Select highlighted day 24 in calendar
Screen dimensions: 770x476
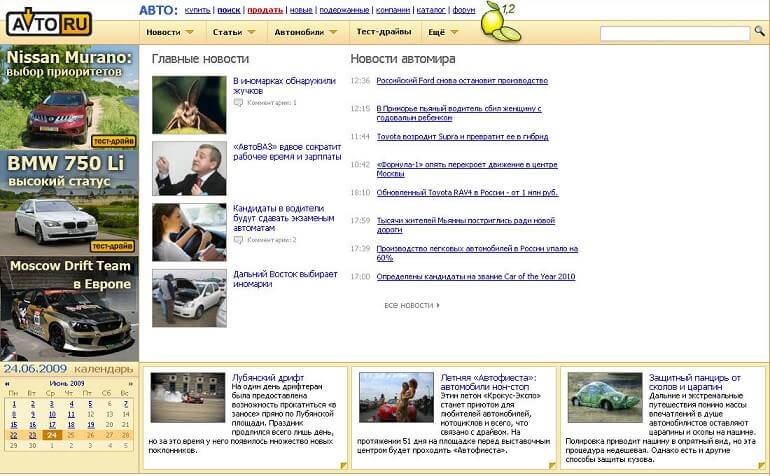pos(52,435)
